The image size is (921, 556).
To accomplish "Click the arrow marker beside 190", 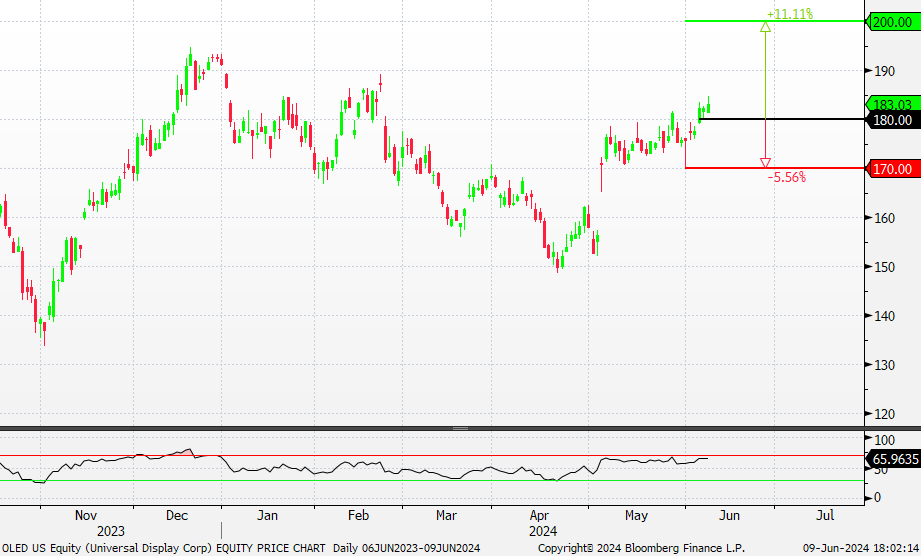I will click(x=865, y=71).
